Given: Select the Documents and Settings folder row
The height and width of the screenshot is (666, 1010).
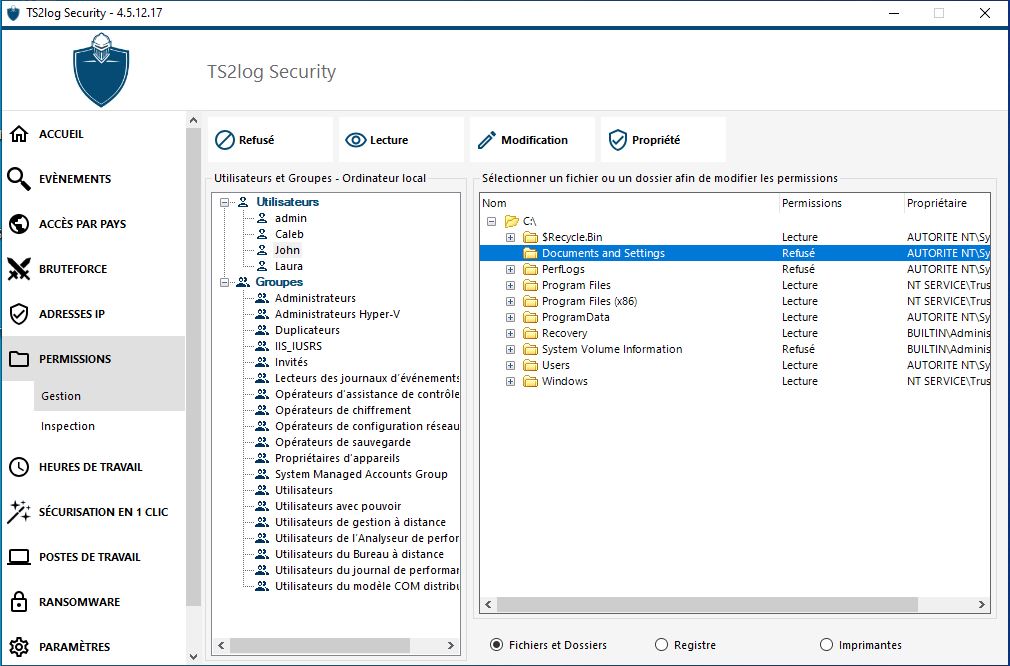Looking at the screenshot, I should (735, 253).
